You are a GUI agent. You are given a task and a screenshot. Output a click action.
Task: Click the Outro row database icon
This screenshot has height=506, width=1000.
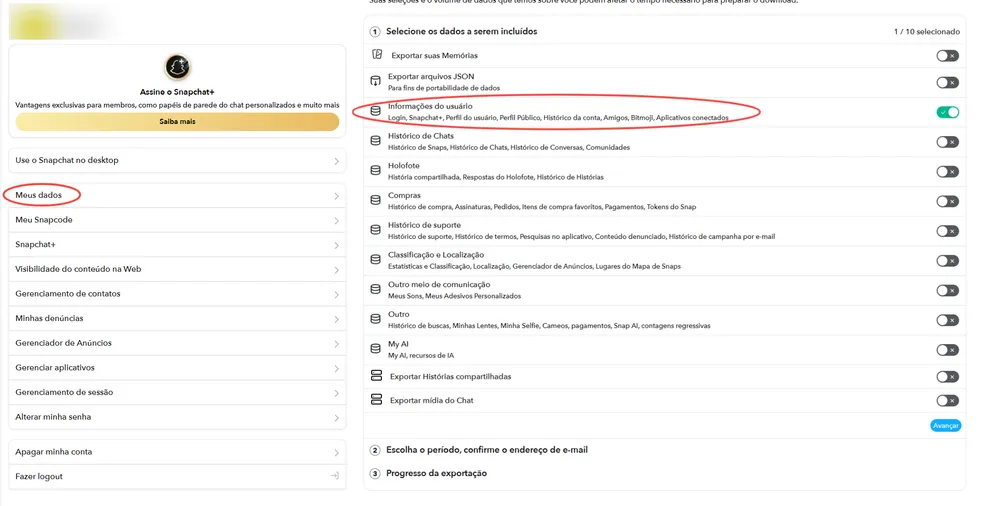coord(376,319)
